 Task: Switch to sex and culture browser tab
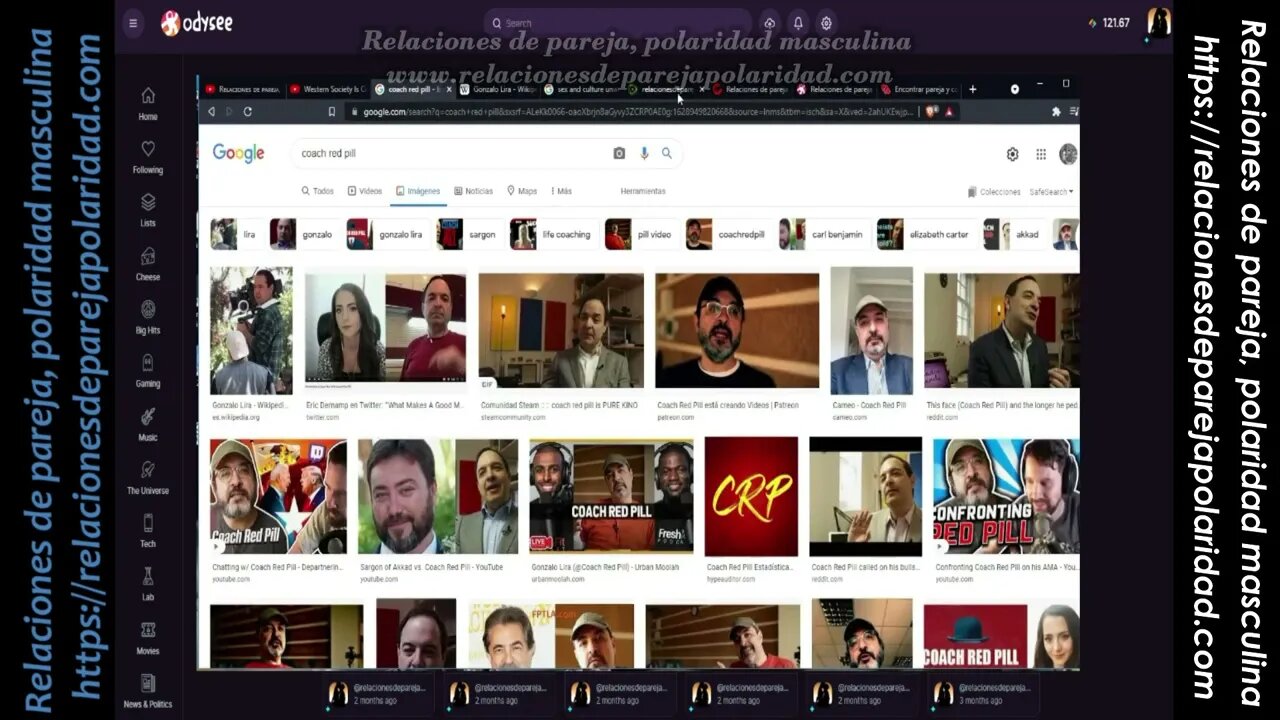click(x=582, y=89)
